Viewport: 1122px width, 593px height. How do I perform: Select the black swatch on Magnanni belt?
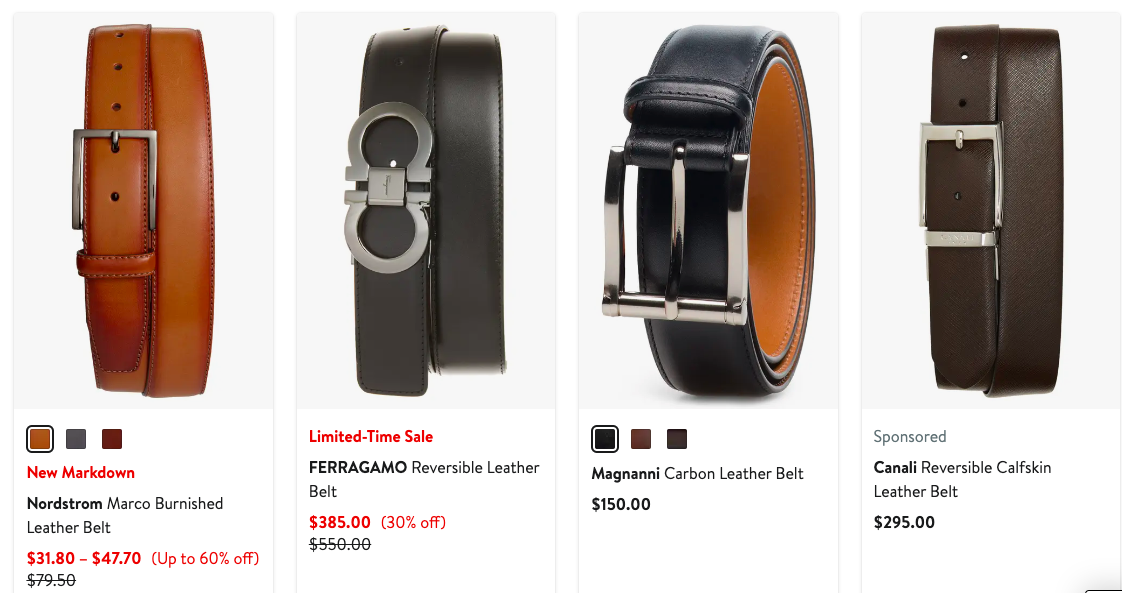coord(605,438)
